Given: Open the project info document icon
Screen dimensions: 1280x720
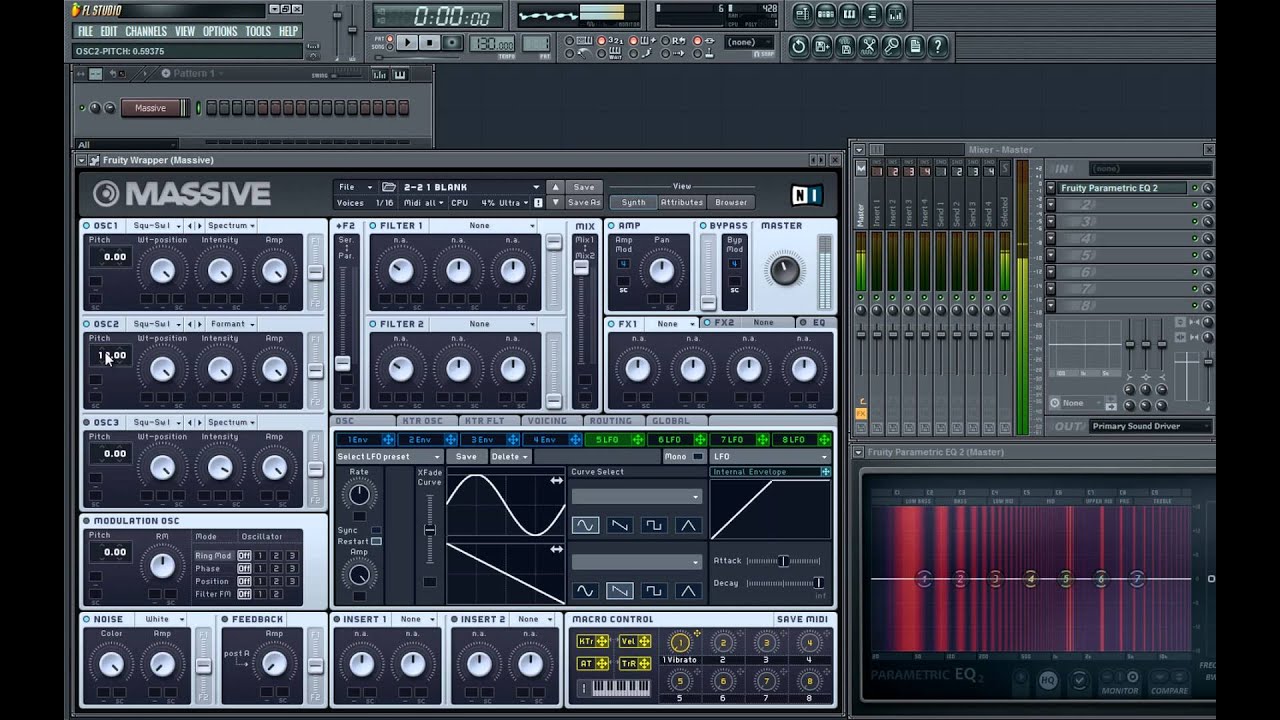Looking at the screenshot, I should pos(914,46).
